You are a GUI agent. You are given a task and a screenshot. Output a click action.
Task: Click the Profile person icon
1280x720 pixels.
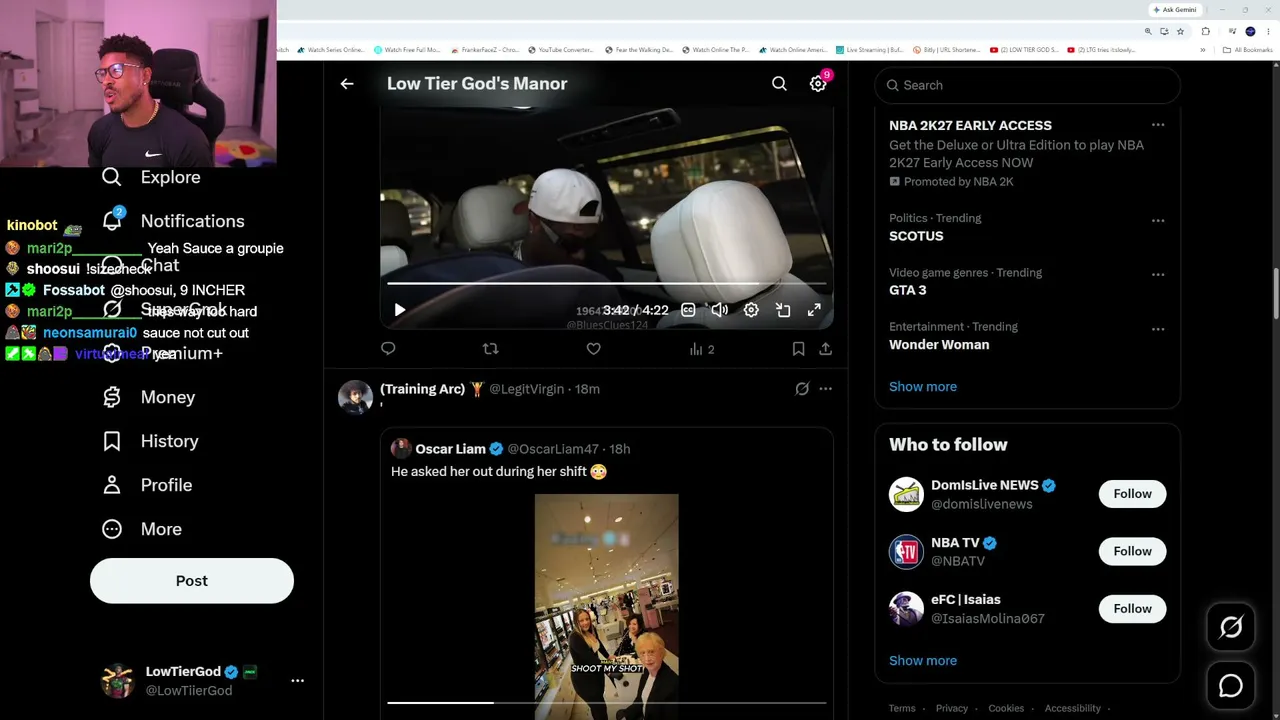click(112, 485)
